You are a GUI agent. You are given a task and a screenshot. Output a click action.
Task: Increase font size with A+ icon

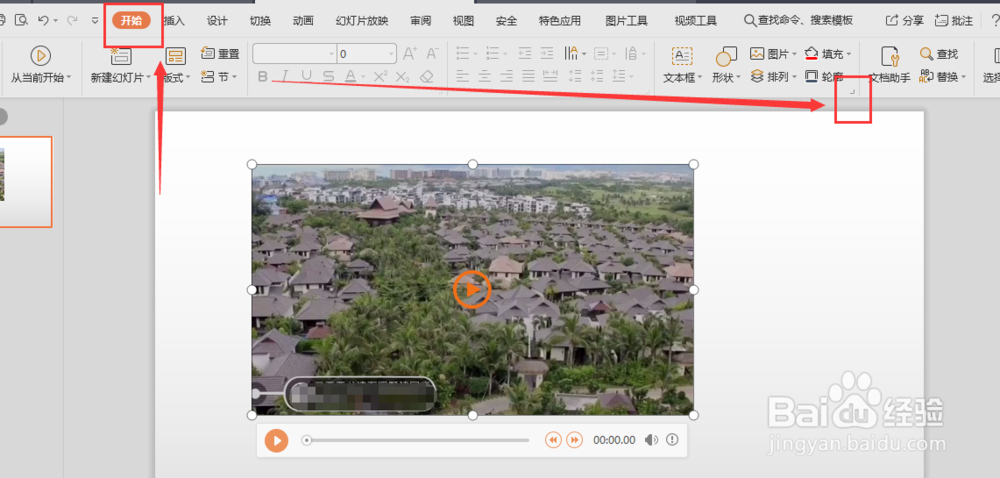pos(410,54)
